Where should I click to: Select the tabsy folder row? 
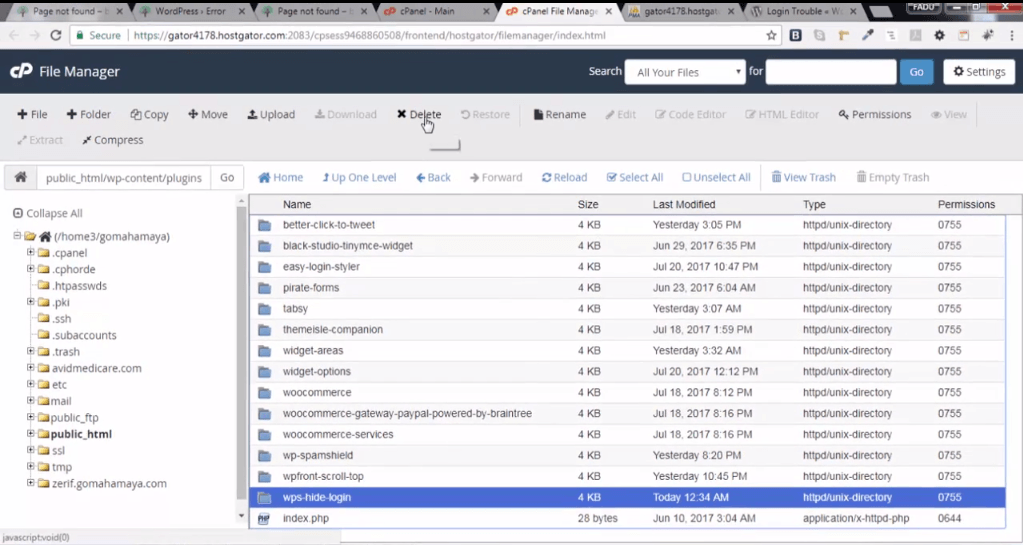(627, 309)
